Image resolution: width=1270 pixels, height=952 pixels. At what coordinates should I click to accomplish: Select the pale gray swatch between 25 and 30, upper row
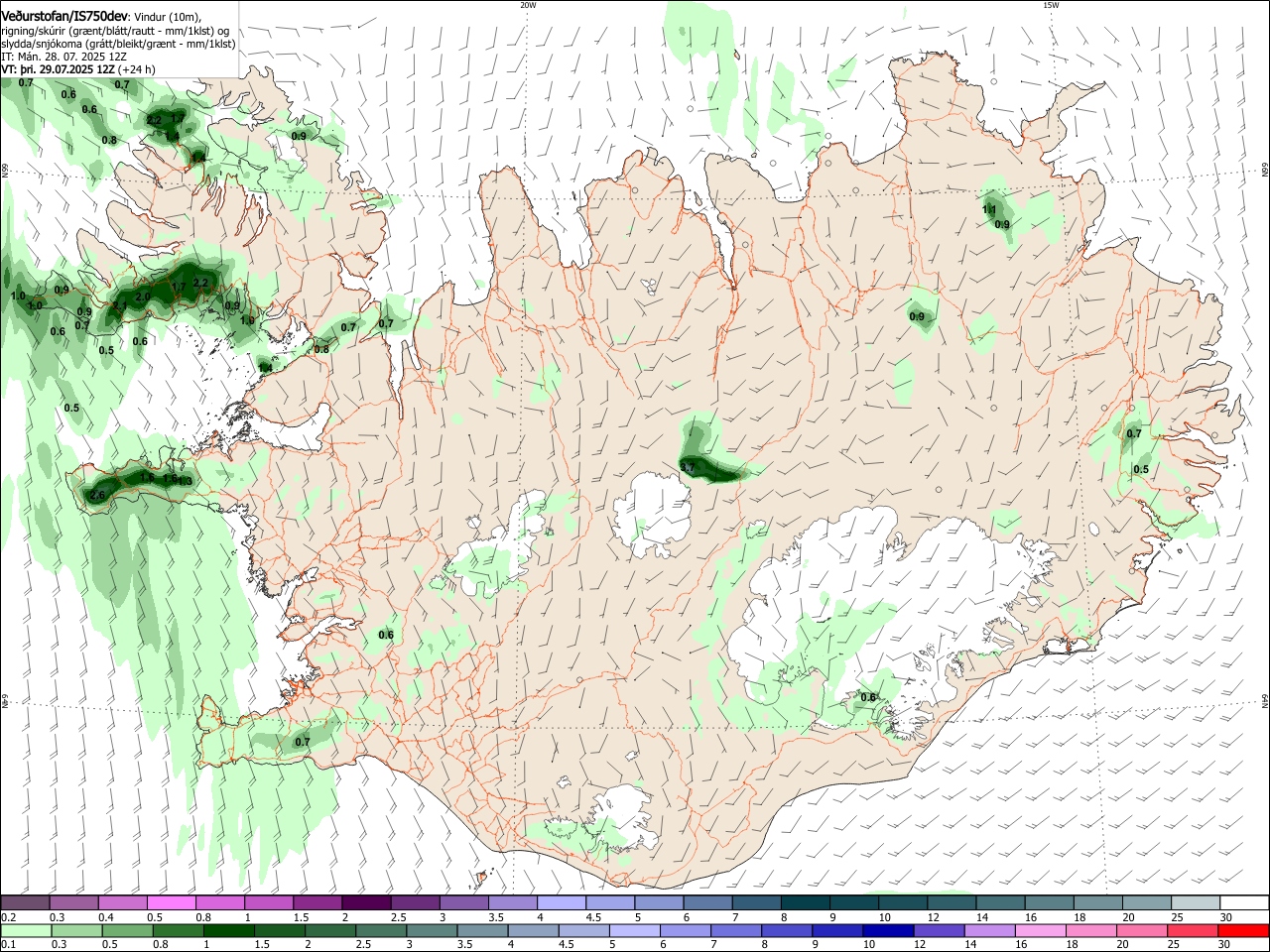pyautogui.click(x=1195, y=903)
